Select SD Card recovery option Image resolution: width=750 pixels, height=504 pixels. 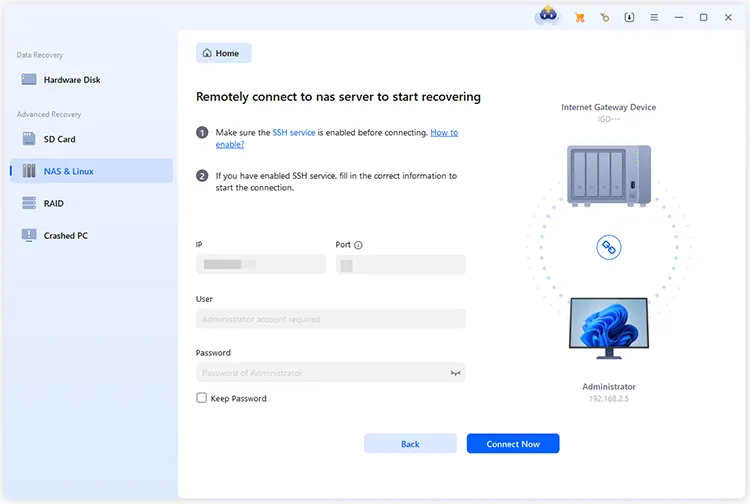pos(91,139)
